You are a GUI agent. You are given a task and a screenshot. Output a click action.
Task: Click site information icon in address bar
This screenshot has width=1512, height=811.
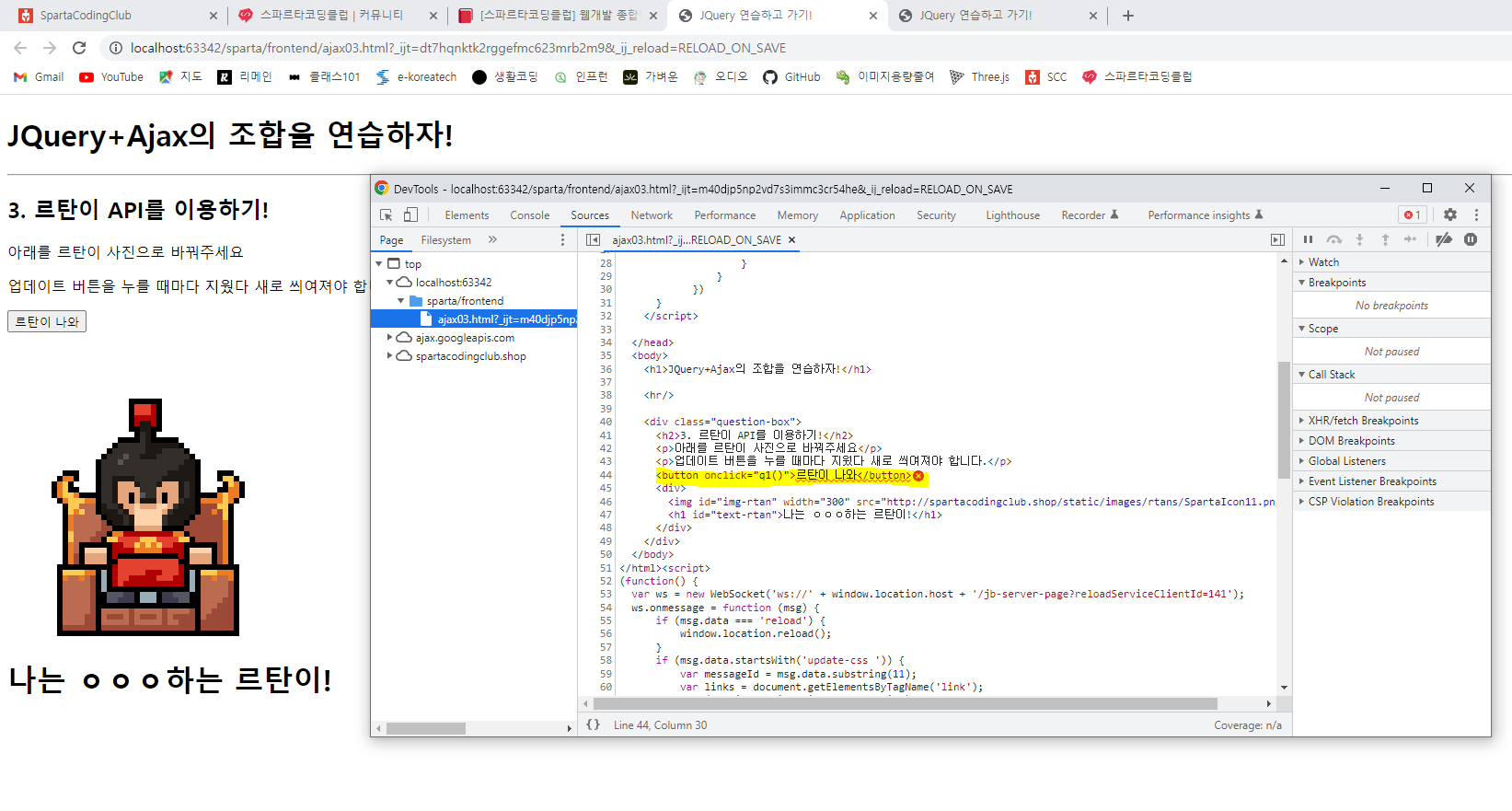pyautogui.click(x=116, y=48)
